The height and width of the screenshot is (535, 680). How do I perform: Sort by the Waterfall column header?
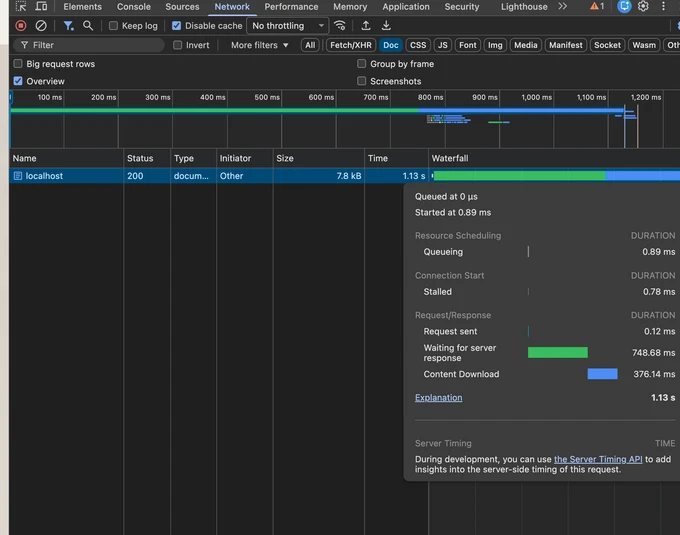click(554, 158)
